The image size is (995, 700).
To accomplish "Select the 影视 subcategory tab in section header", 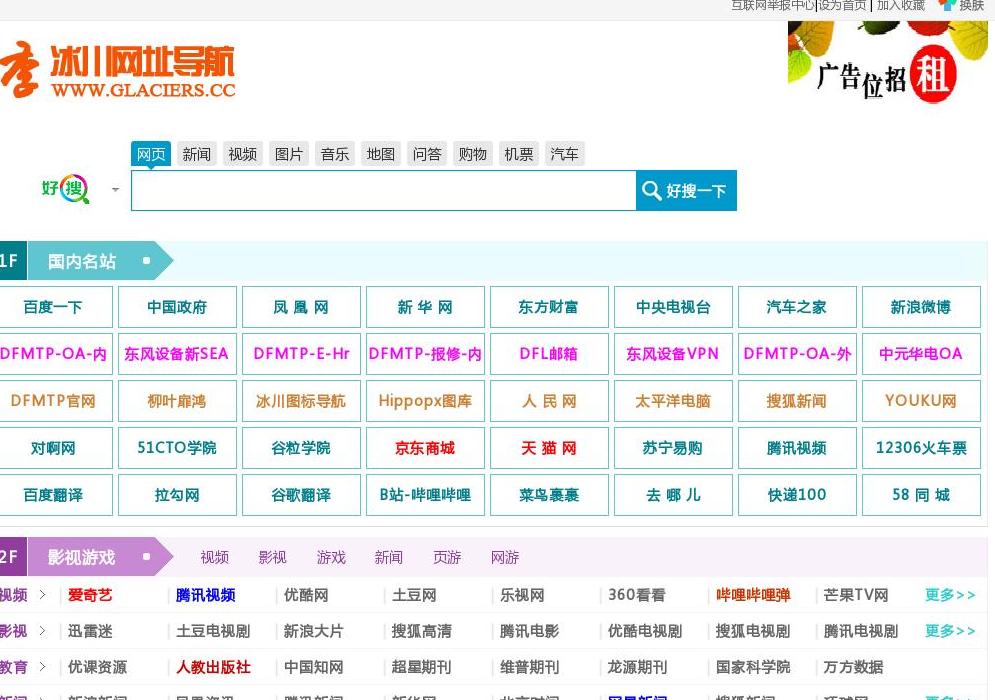I will [273, 557].
